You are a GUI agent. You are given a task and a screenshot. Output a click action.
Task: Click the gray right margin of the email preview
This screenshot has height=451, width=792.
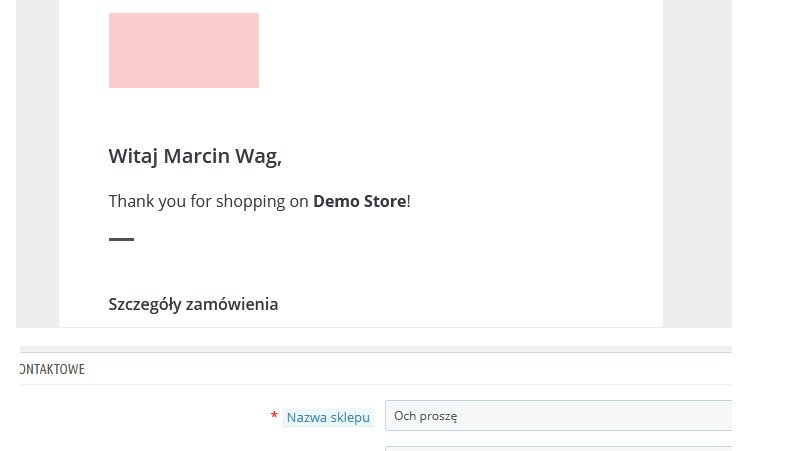click(697, 160)
